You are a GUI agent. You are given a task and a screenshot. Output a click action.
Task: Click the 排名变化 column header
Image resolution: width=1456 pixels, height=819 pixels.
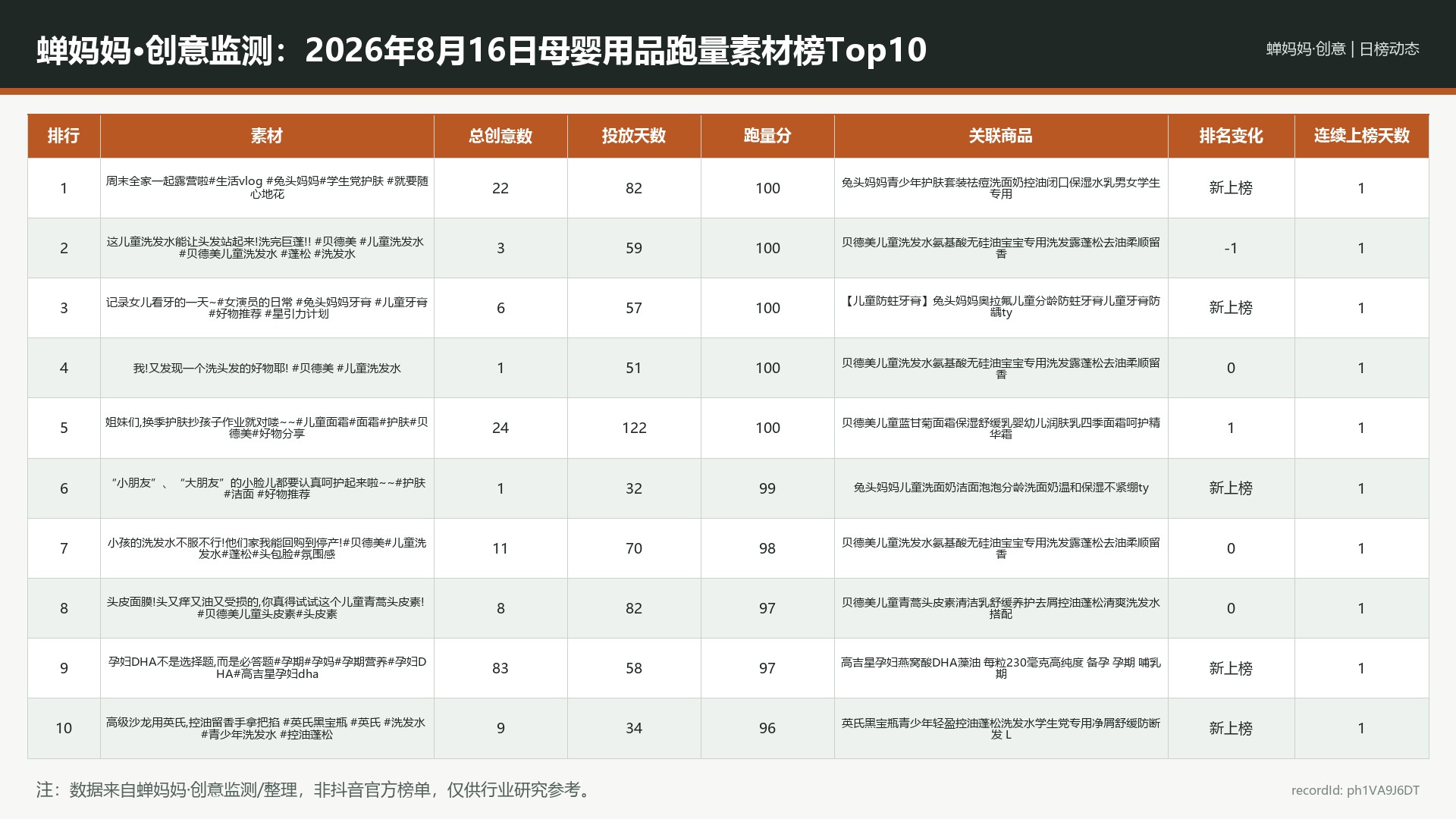tap(1231, 136)
